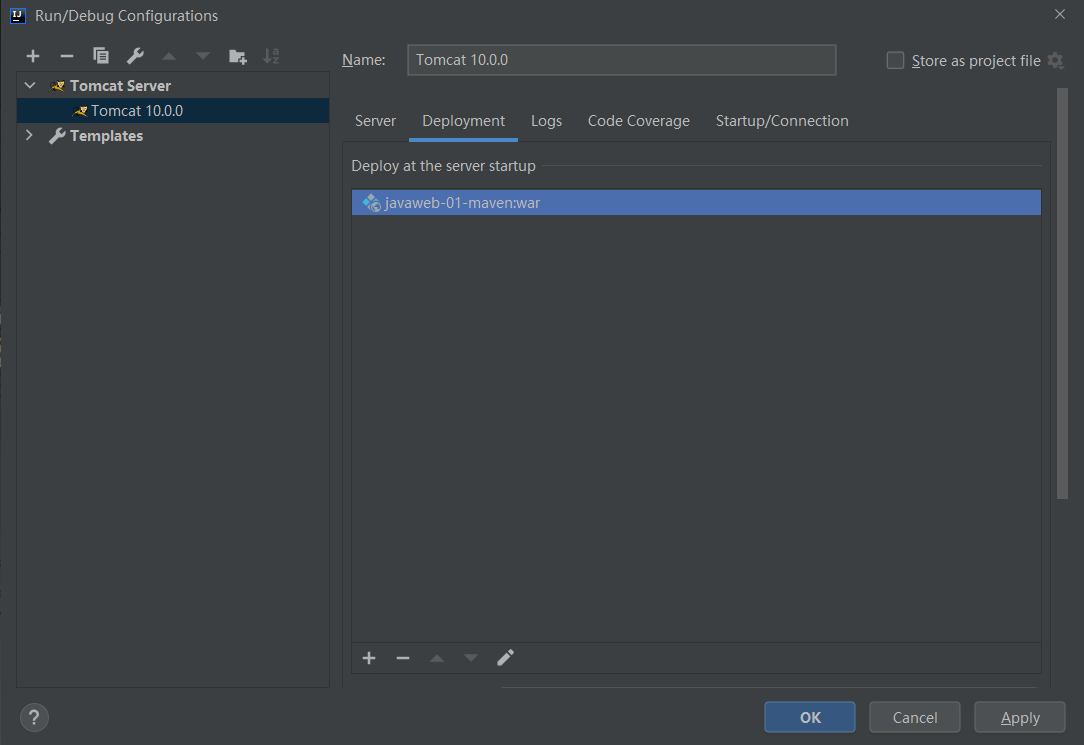Copy configuration icon in left toolbar
Image resolution: width=1084 pixels, height=745 pixels.
click(101, 56)
